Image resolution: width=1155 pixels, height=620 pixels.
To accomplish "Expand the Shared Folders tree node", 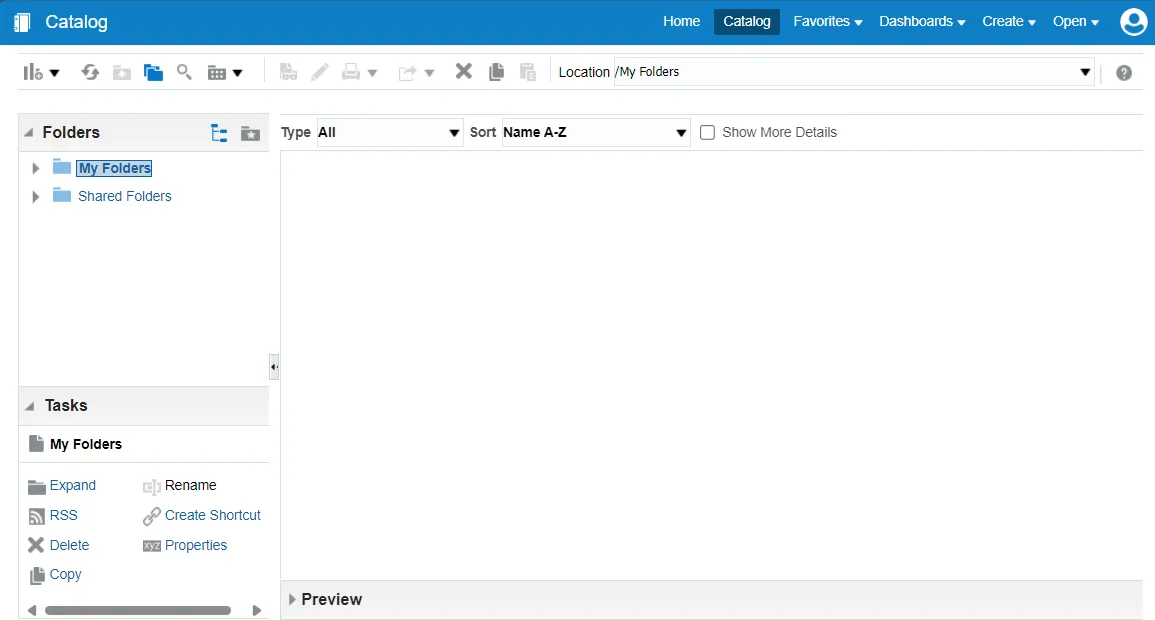I will point(36,197).
